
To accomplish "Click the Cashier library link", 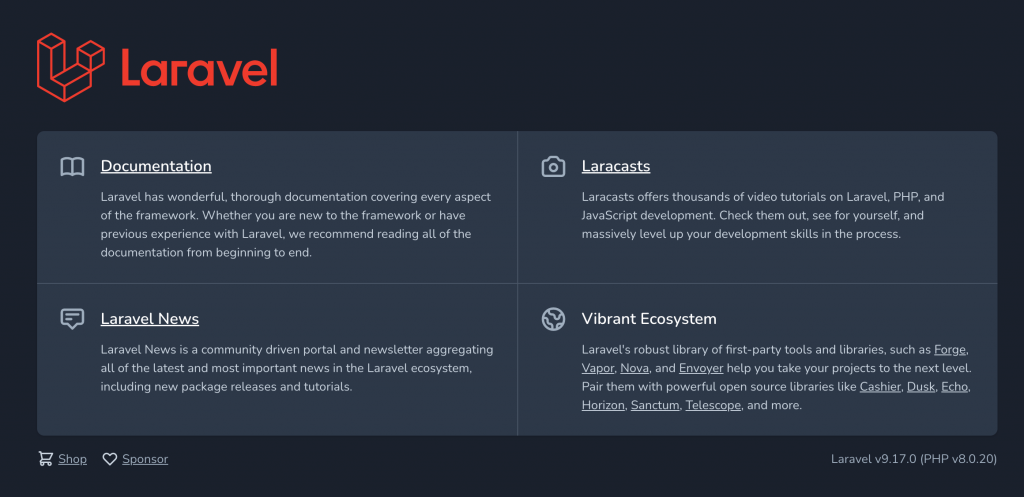I will click(880, 387).
